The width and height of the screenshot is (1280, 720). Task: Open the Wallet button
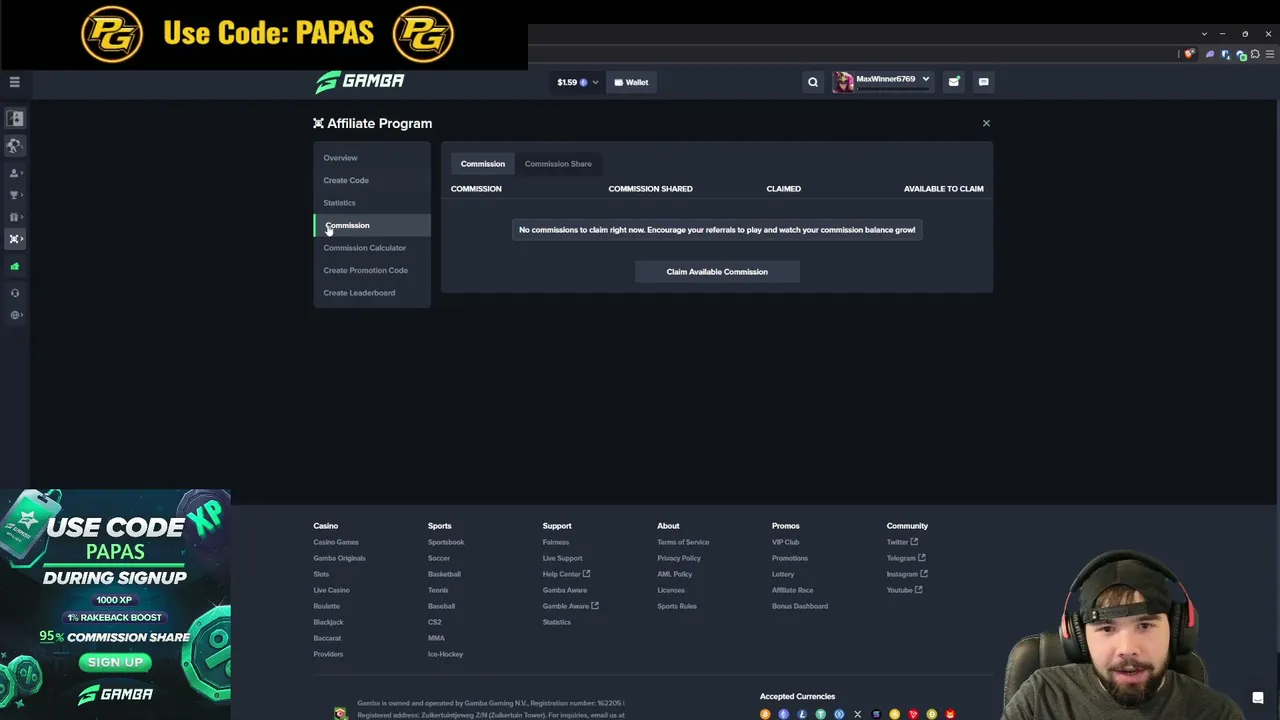pyautogui.click(x=631, y=82)
